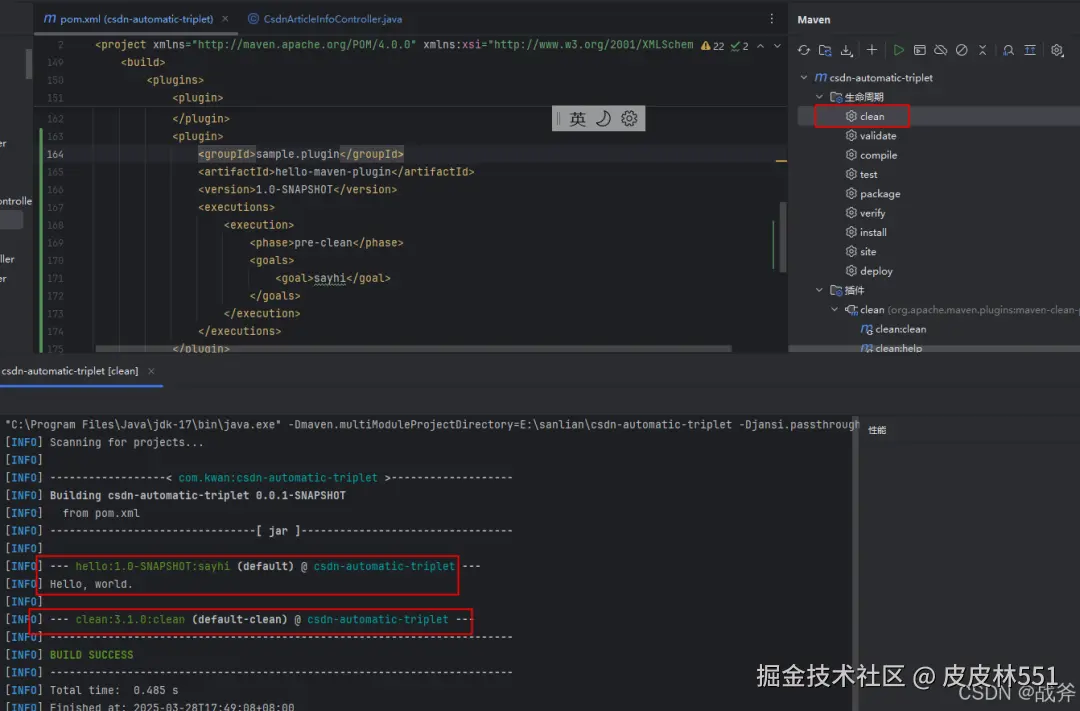1080x711 pixels.
Task: Click gear icon beside package phase
Action: [851, 194]
